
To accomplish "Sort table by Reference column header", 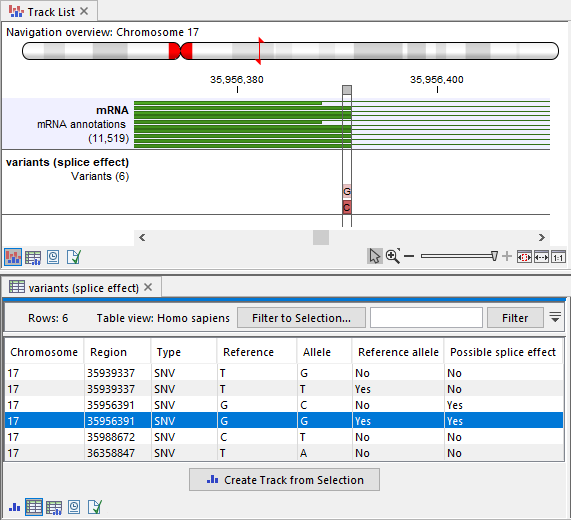I will pos(257,352).
